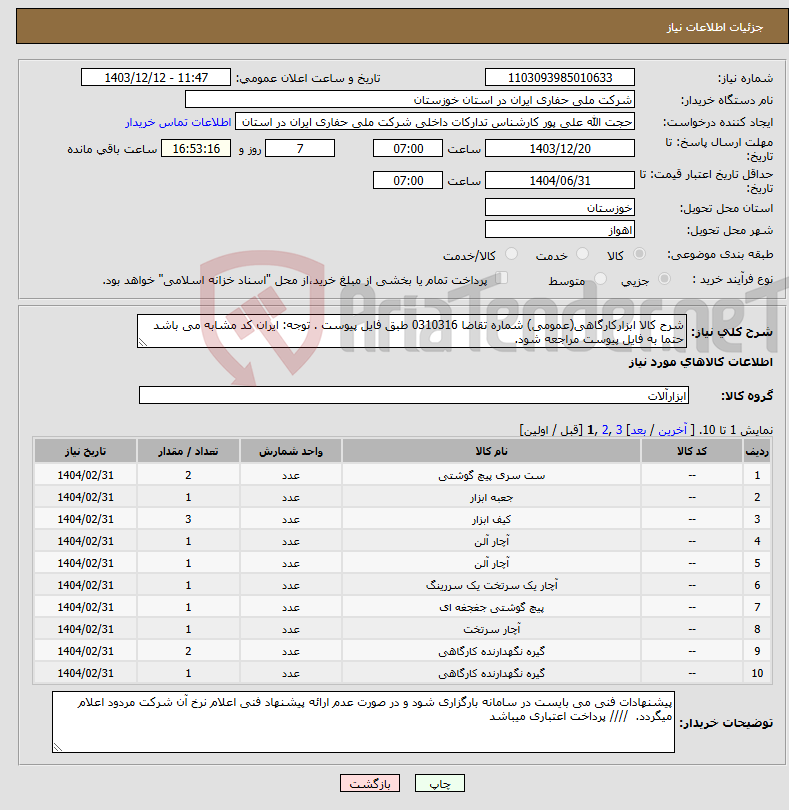Click the 1404/06/31 validity date field
This screenshot has height=810, width=789.
point(560,180)
